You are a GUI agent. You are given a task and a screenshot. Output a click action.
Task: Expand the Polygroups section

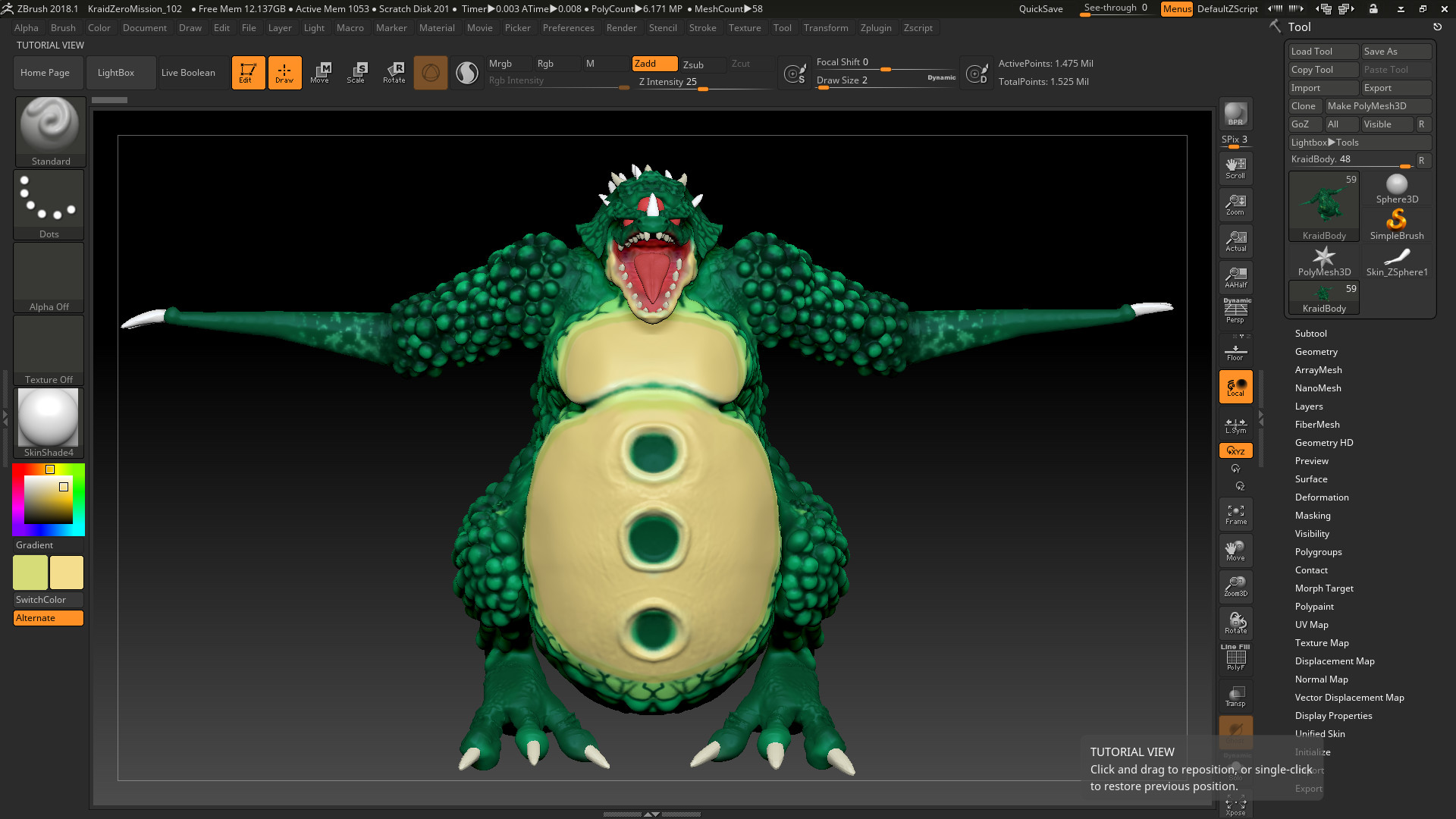pos(1318,552)
